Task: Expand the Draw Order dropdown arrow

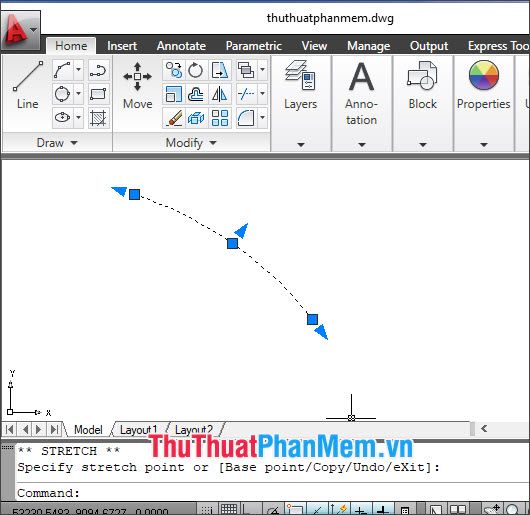Action: tap(262, 70)
